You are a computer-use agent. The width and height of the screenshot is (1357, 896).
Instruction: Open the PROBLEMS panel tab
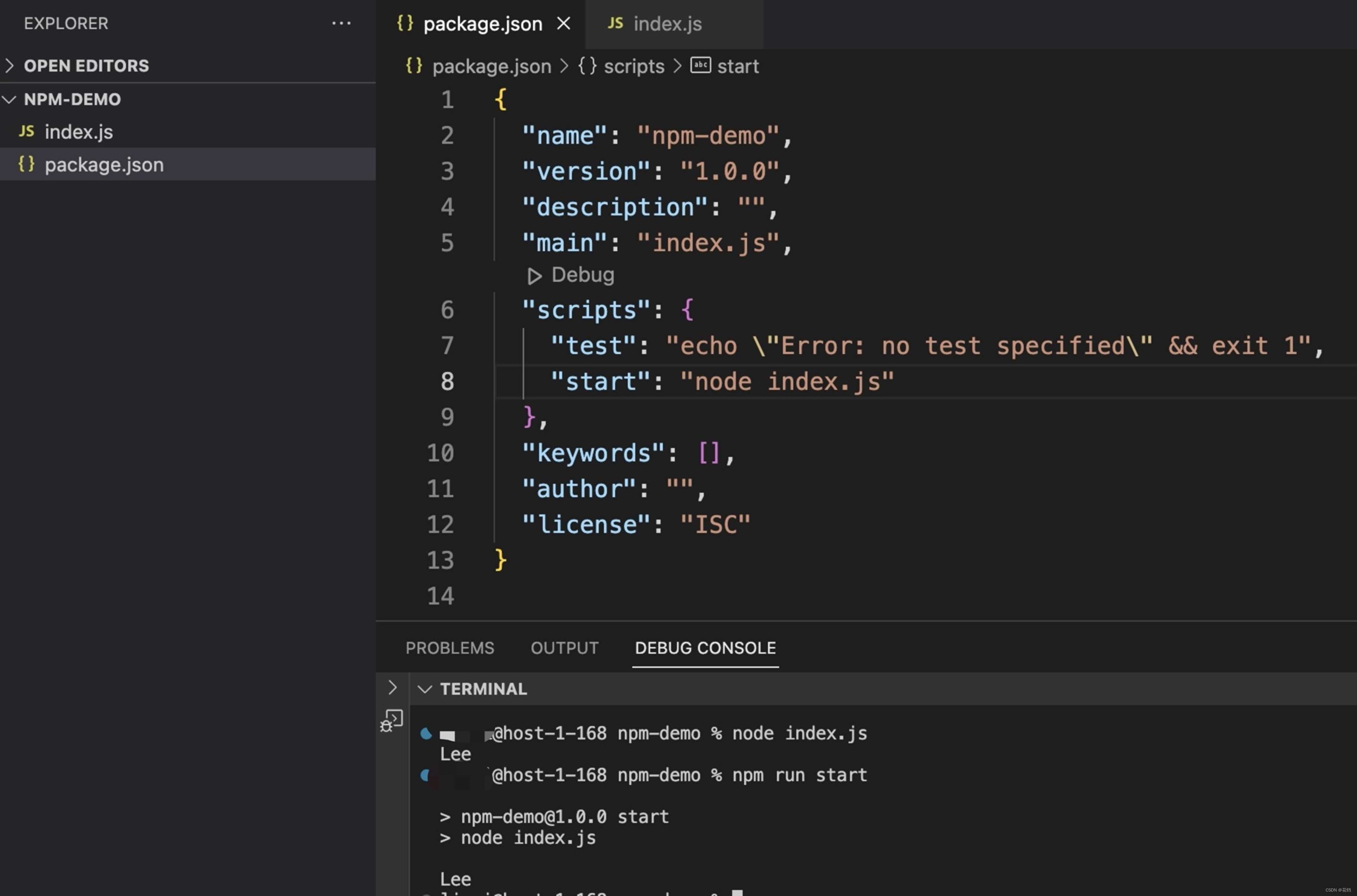[x=449, y=648]
